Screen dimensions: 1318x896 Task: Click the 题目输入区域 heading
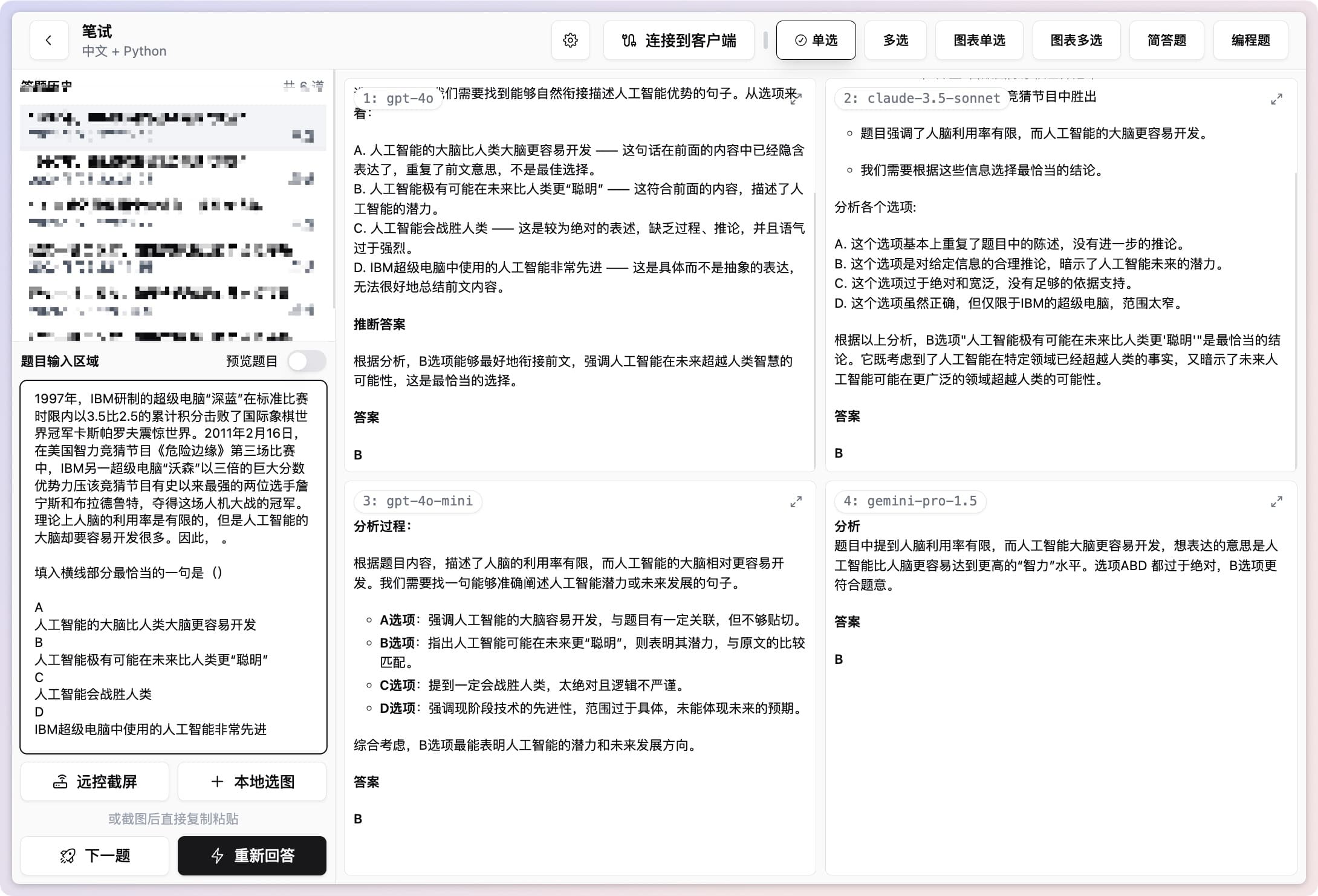pyautogui.click(x=60, y=362)
